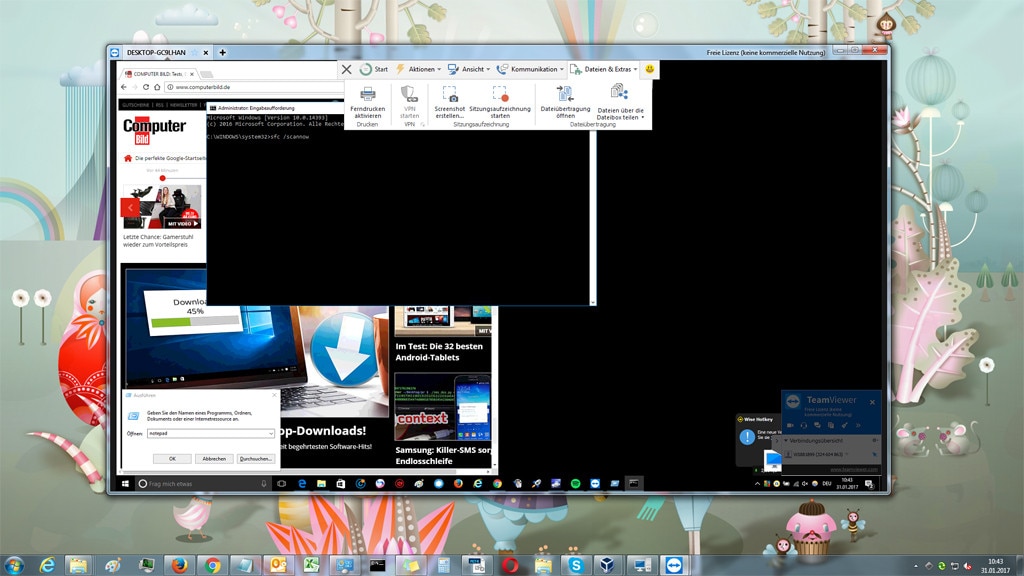Open the Aktionen menu
The width and height of the screenshot is (1024, 576).
(419, 69)
